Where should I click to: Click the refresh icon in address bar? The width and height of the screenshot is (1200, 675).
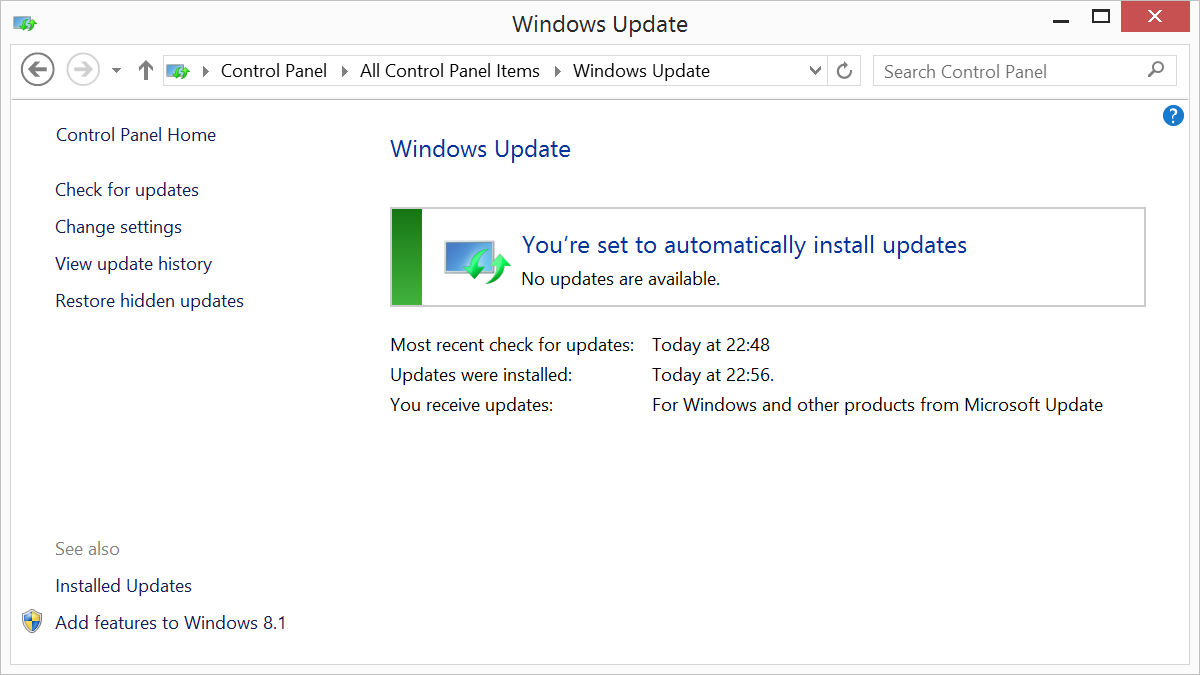(845, 71)
